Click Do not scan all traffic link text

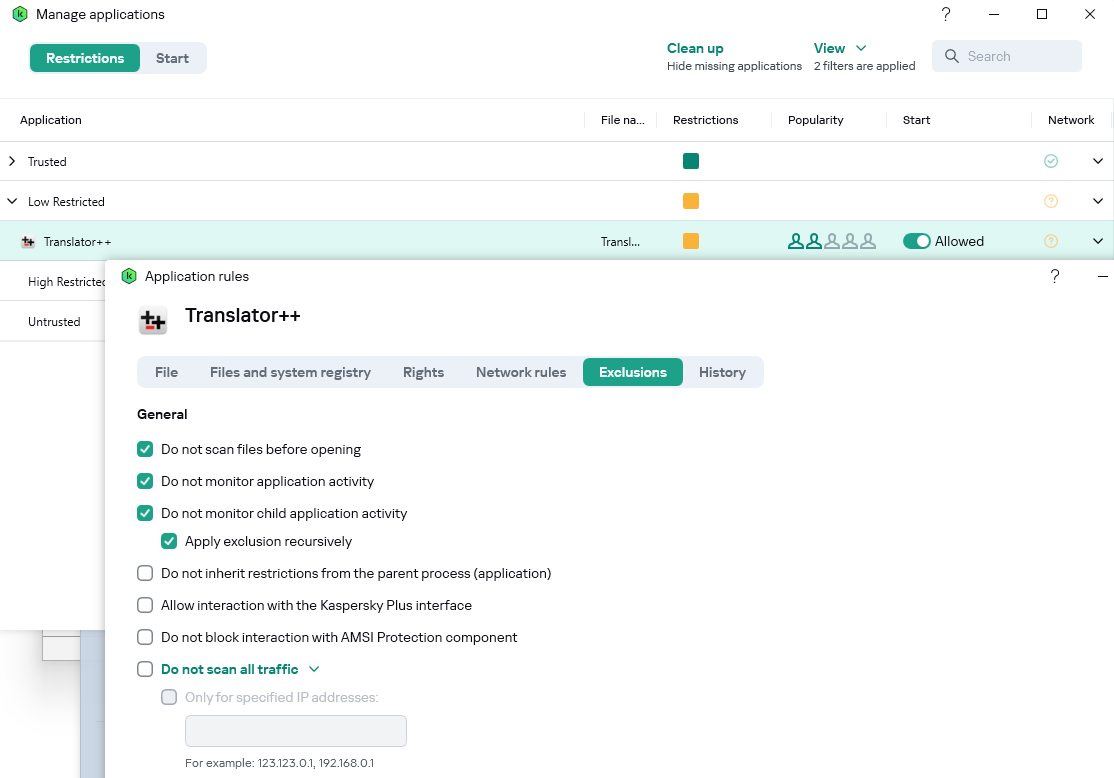pyautogui.click(x=229, y=669)
